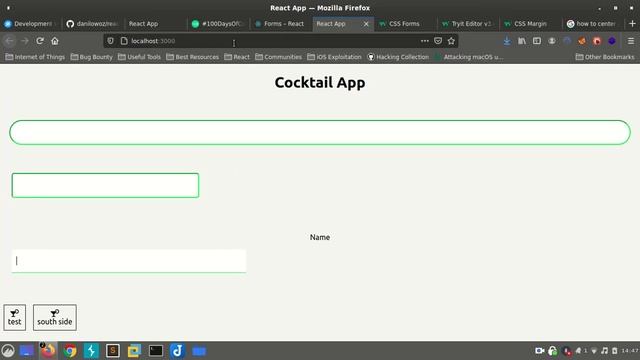The image size is (640, 360).
Task: Switch to the Tryit Editor tab
Action: [x=467, y=24]
